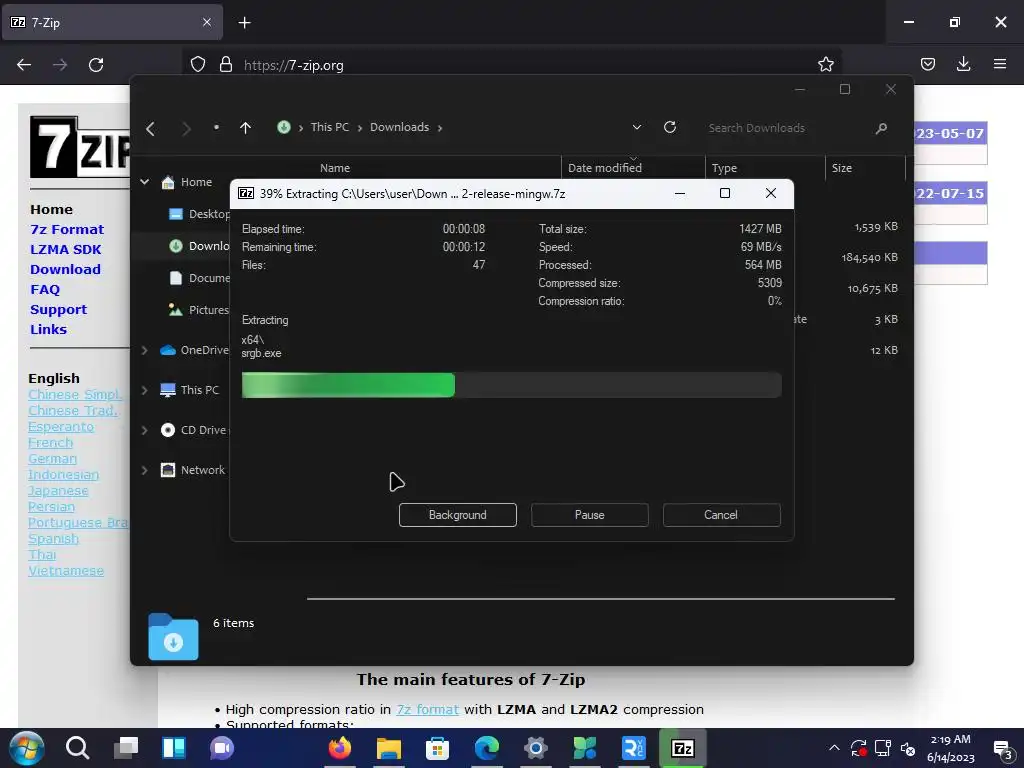Select the OneDrive cloud icon
1024x768 pixels.
pos(168,350)
